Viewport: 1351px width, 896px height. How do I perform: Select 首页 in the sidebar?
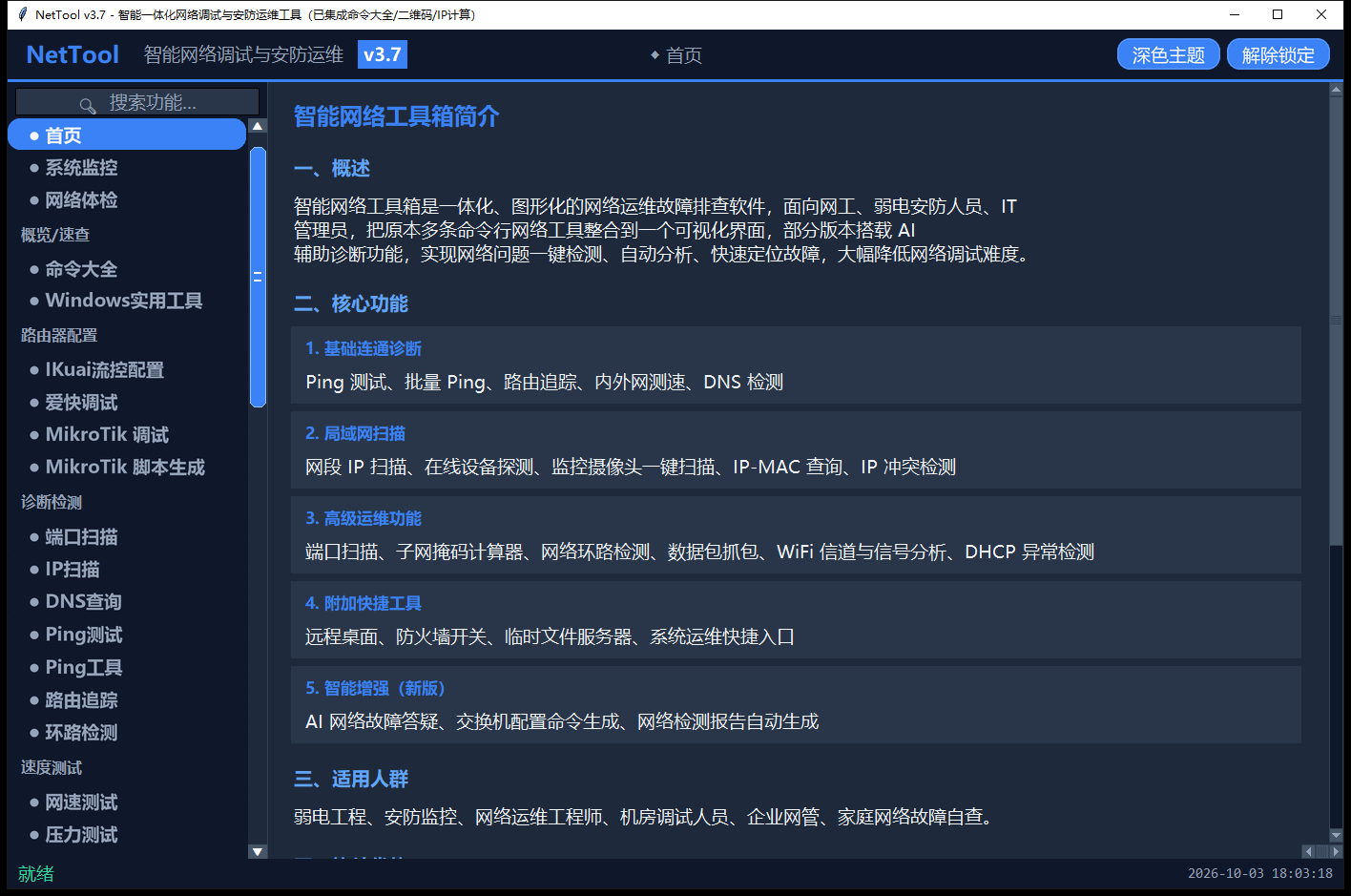[127, 135]
